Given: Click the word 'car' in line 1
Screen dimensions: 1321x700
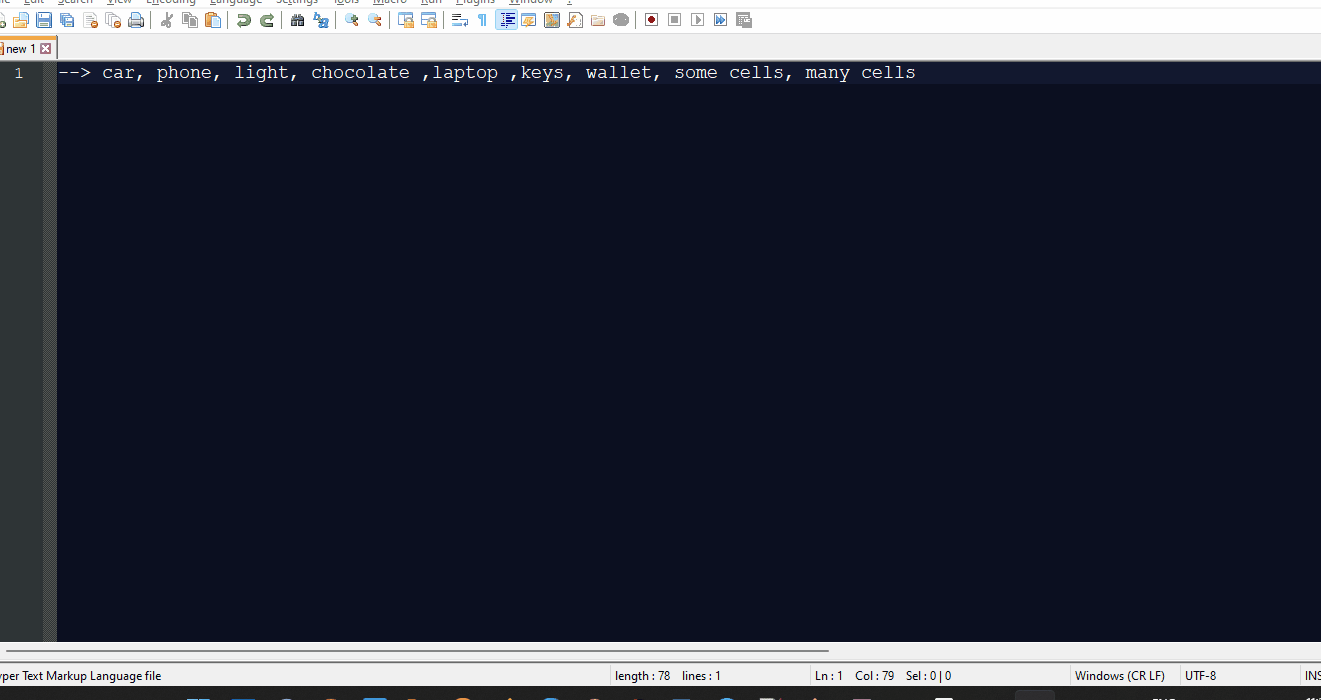Looking at the screenshot, I should pos(118,73).
